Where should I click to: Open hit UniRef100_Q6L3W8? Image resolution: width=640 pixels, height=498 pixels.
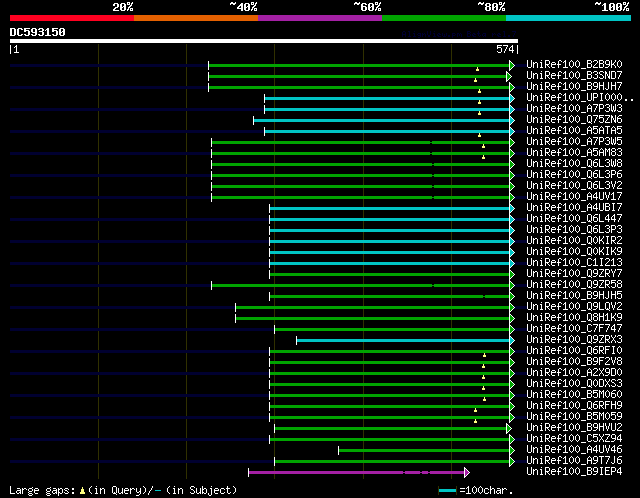point(574,164)
